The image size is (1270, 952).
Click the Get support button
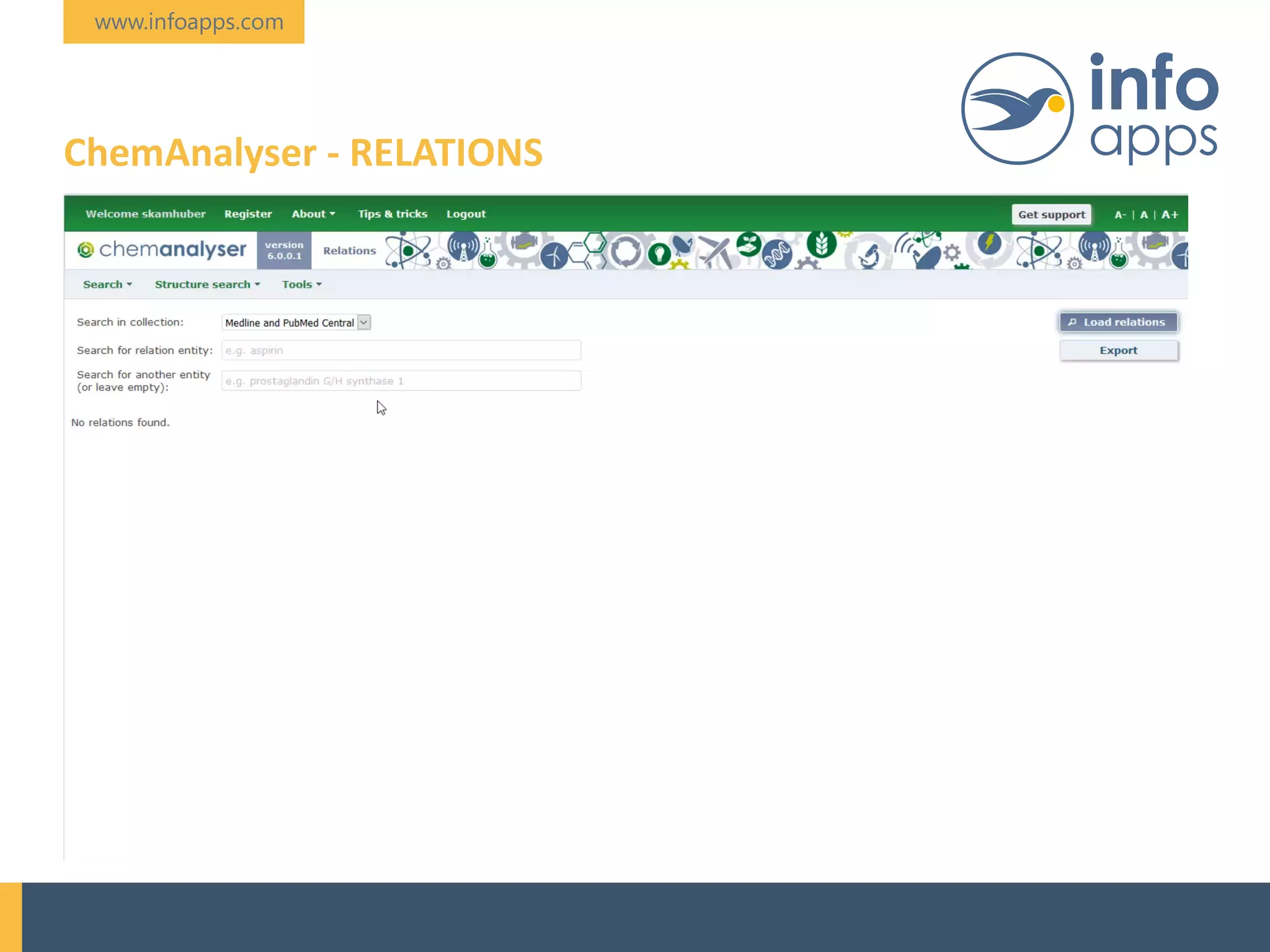tap(1051, 214)
